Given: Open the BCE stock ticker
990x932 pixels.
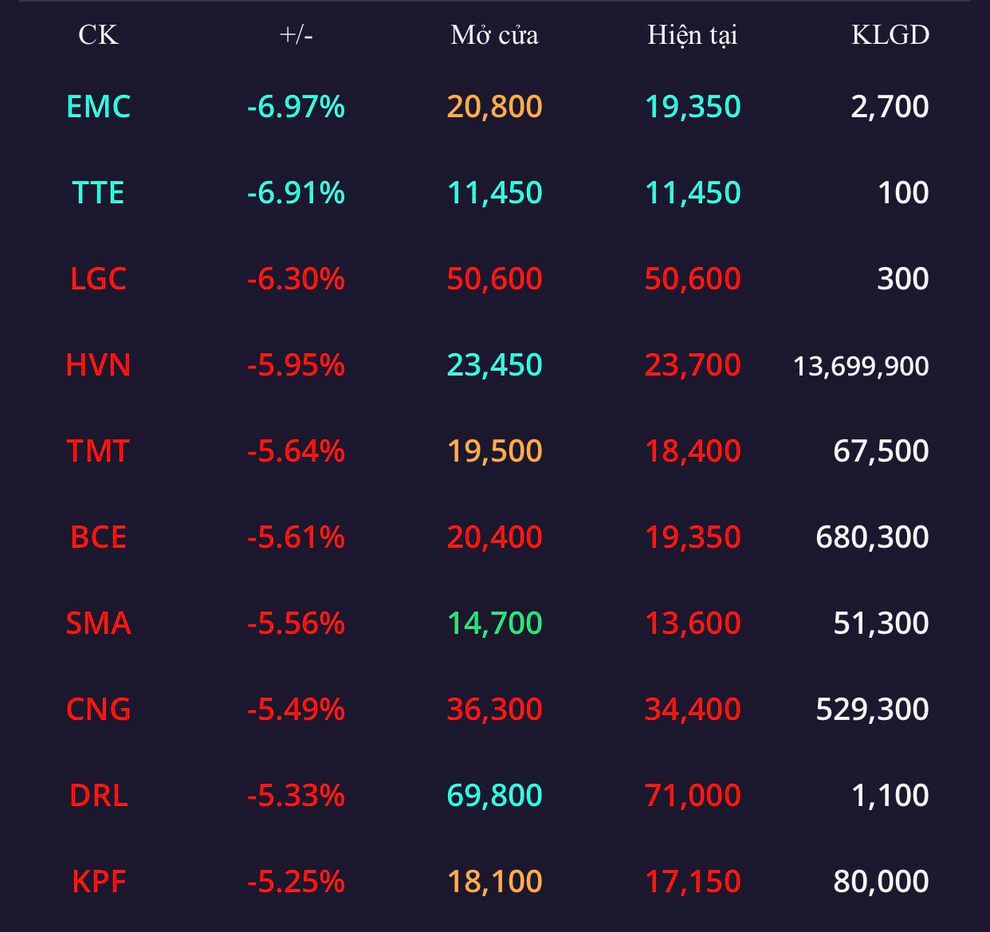Looking at the screenshot, I should coord(98,537).
